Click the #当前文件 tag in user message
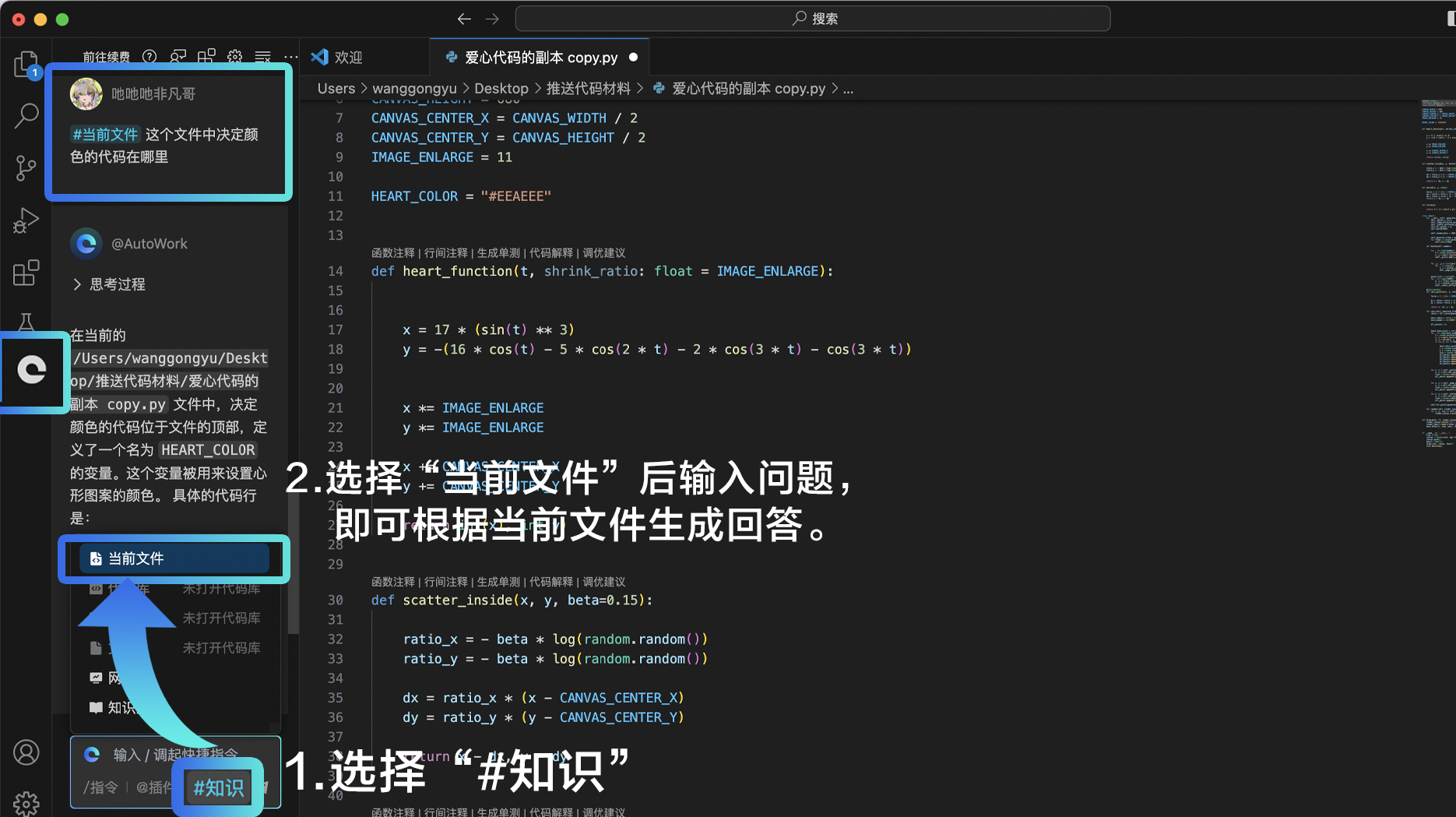 [105, 134]
